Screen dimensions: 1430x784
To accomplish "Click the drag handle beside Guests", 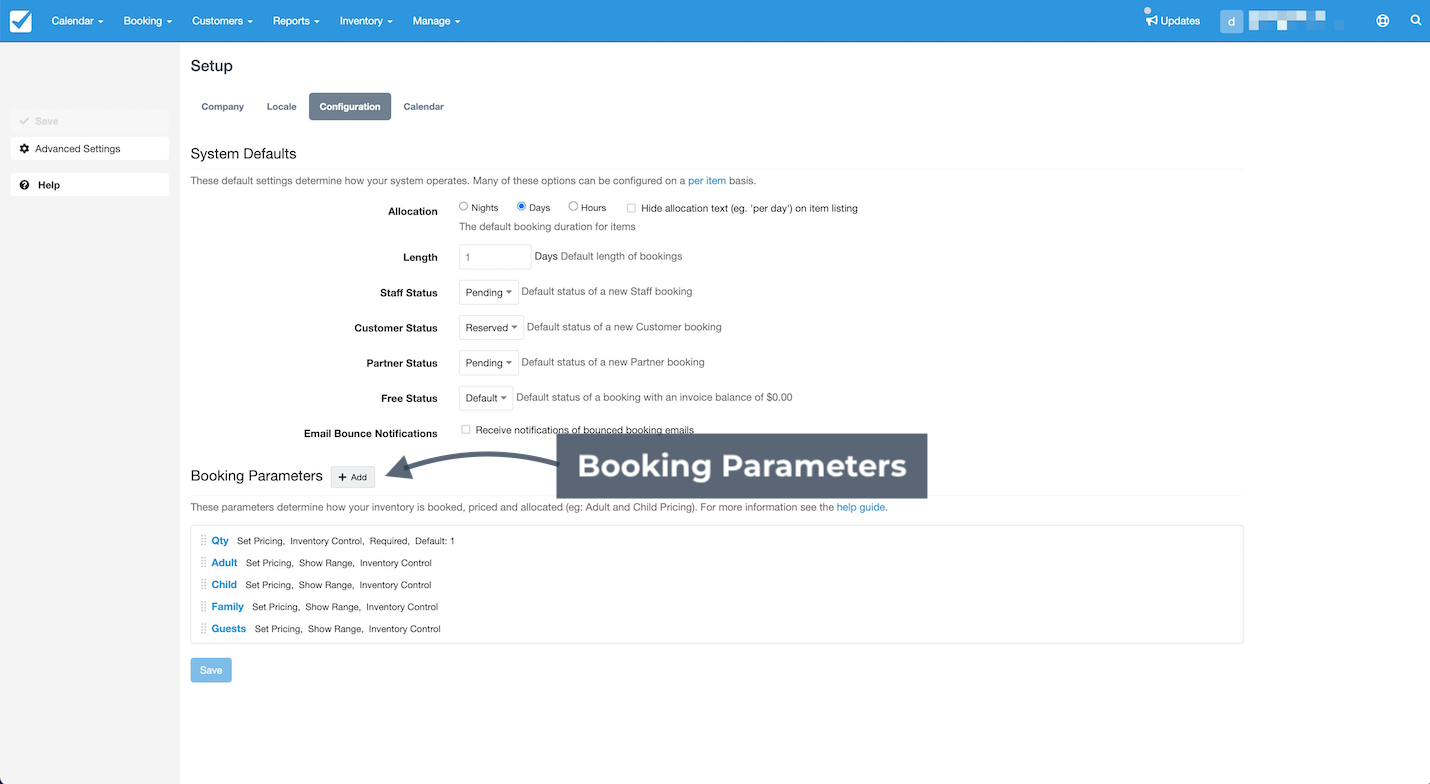I will (203, 629).
